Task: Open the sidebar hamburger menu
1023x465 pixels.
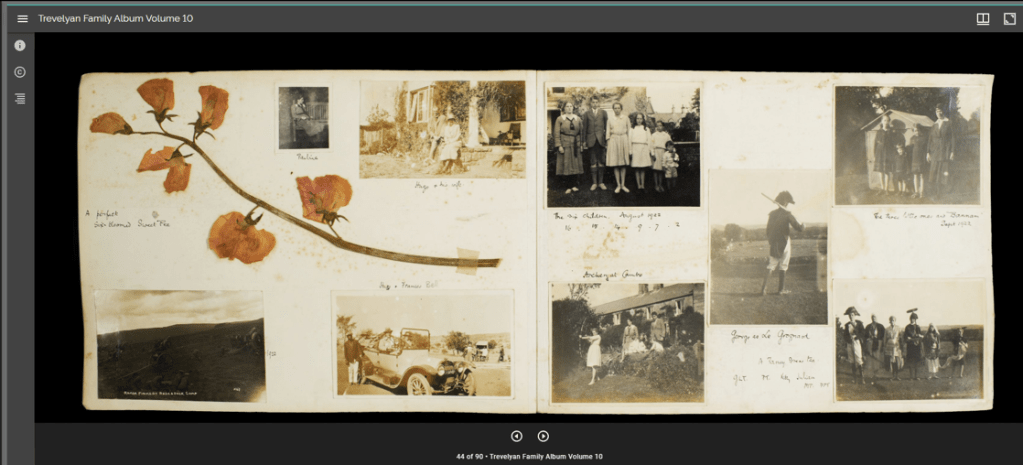Action: [x=22, y=19]
